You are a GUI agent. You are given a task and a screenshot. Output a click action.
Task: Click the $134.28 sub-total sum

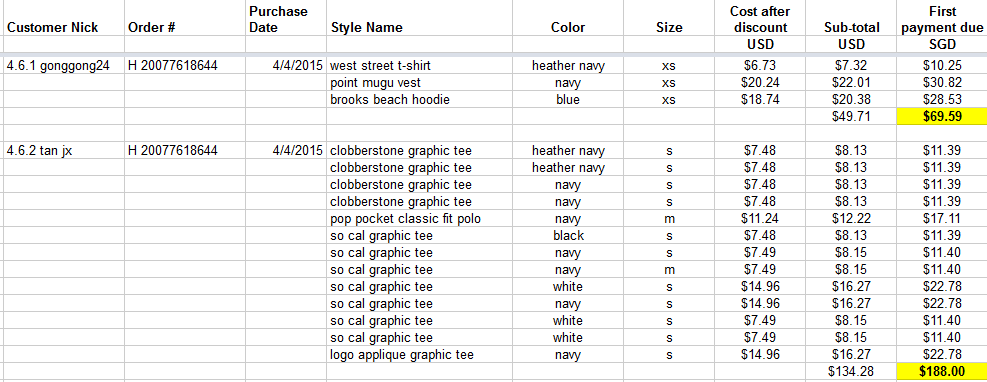tap(850, 371)
